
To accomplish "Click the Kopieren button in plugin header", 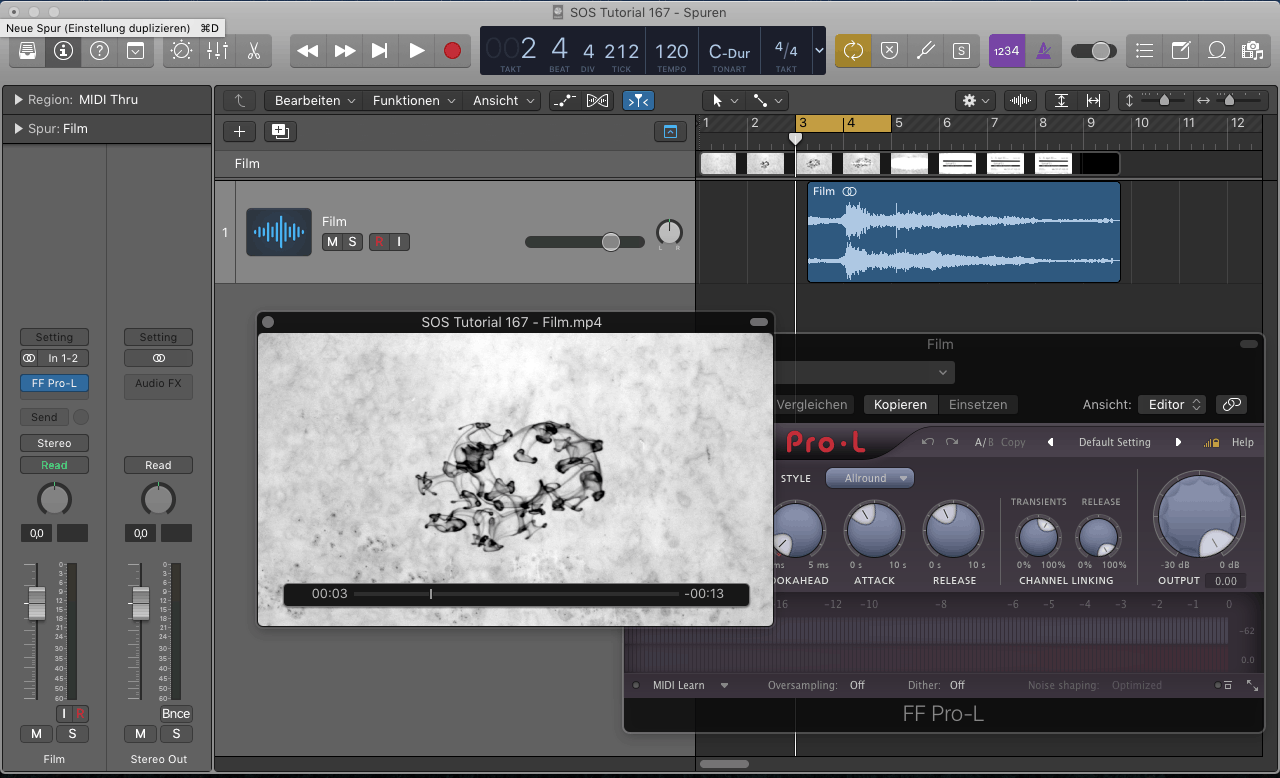I will coord(901,404).
